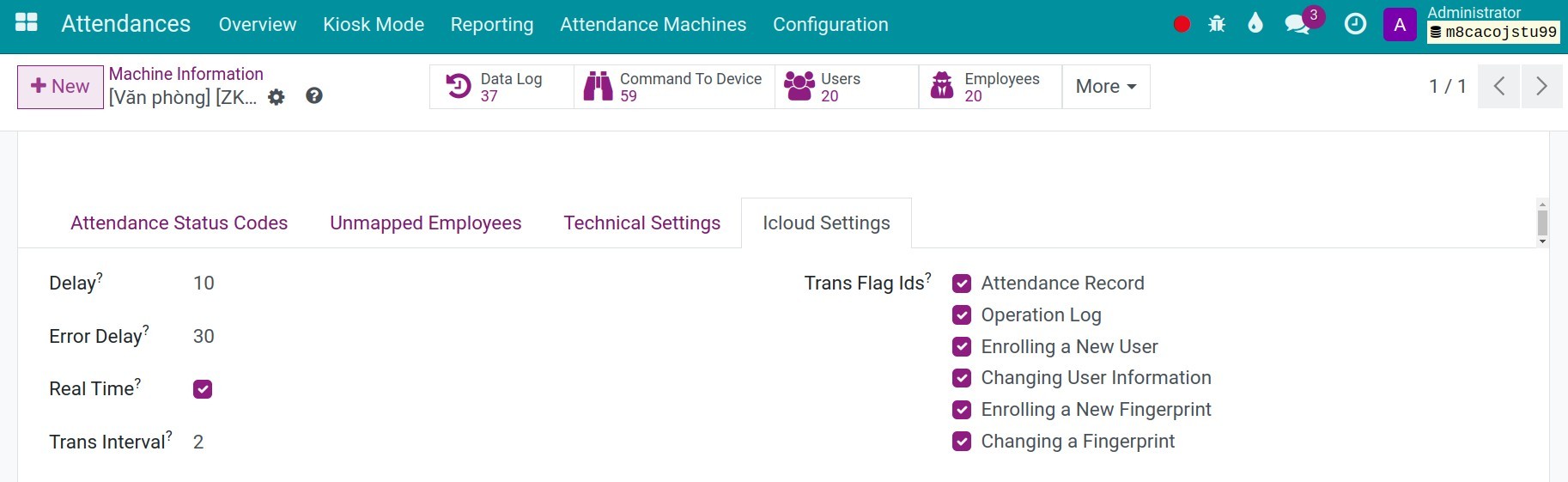This screenshot has height=482, width=1568.
Task: Click the New record button
Action: tap(60, 87)
